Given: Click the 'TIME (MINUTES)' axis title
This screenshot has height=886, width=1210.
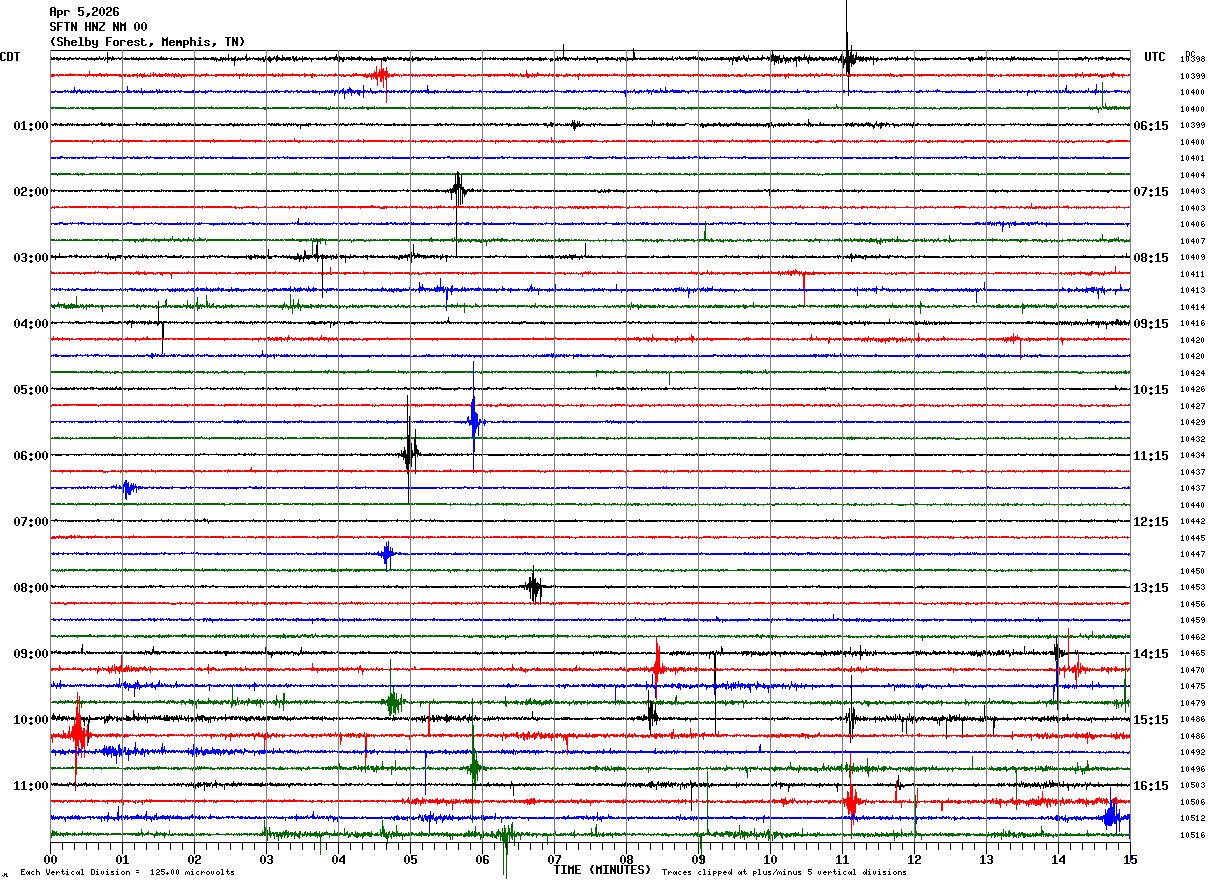Looking at the screenshot, I should click(602, 870).
